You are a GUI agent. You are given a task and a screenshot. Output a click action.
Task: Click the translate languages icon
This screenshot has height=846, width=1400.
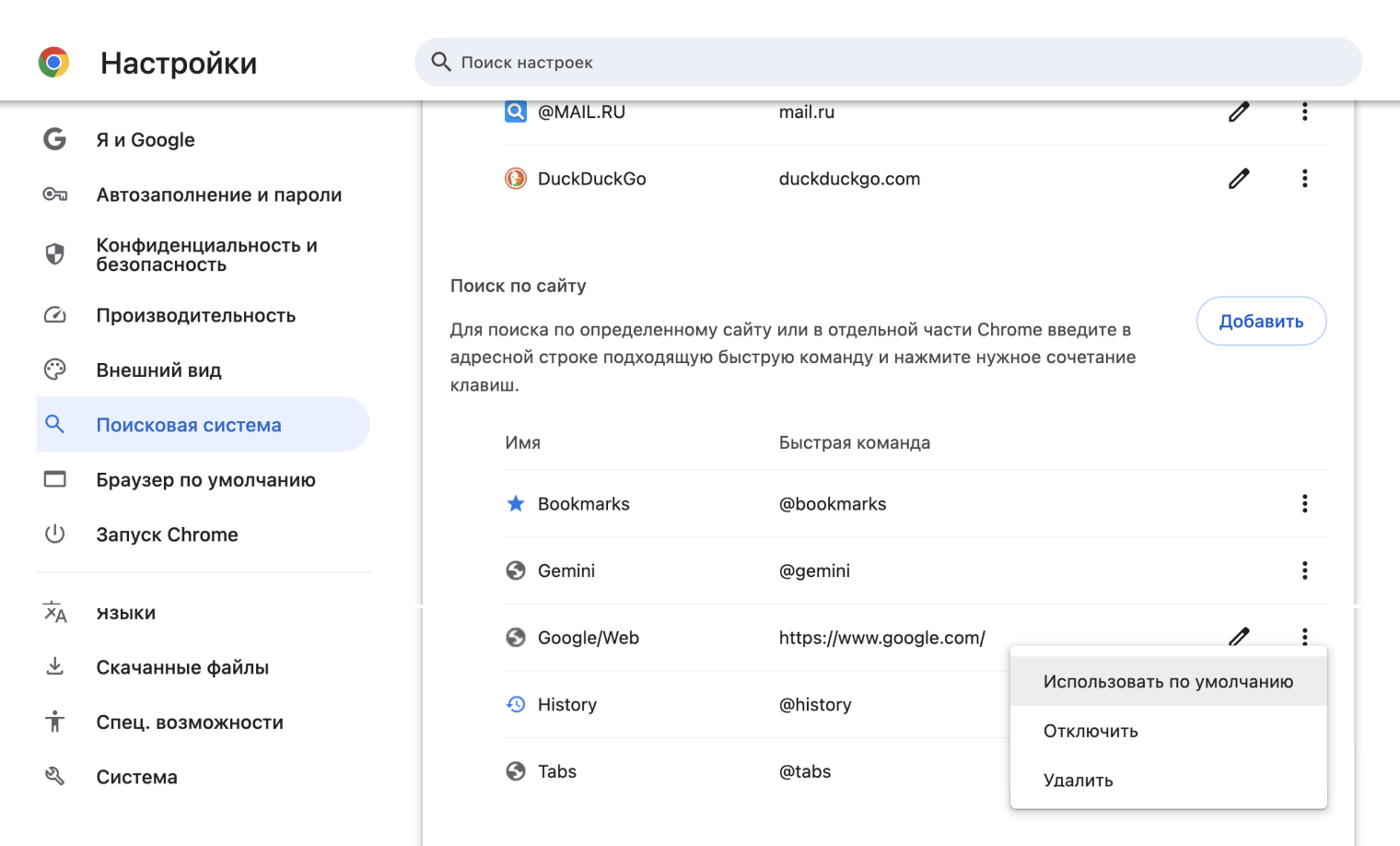pos(54,613)
